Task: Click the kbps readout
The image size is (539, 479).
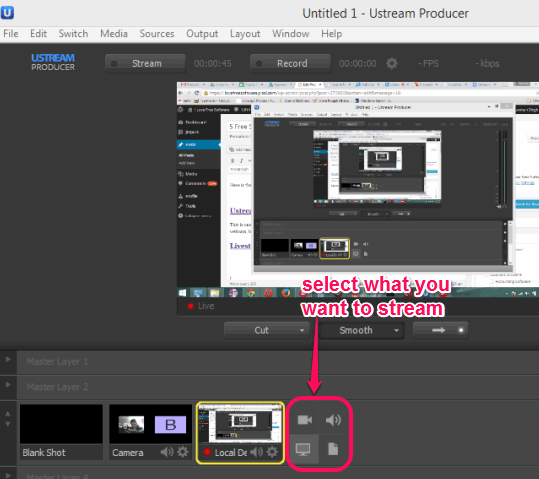Action: tap(487, 64)
